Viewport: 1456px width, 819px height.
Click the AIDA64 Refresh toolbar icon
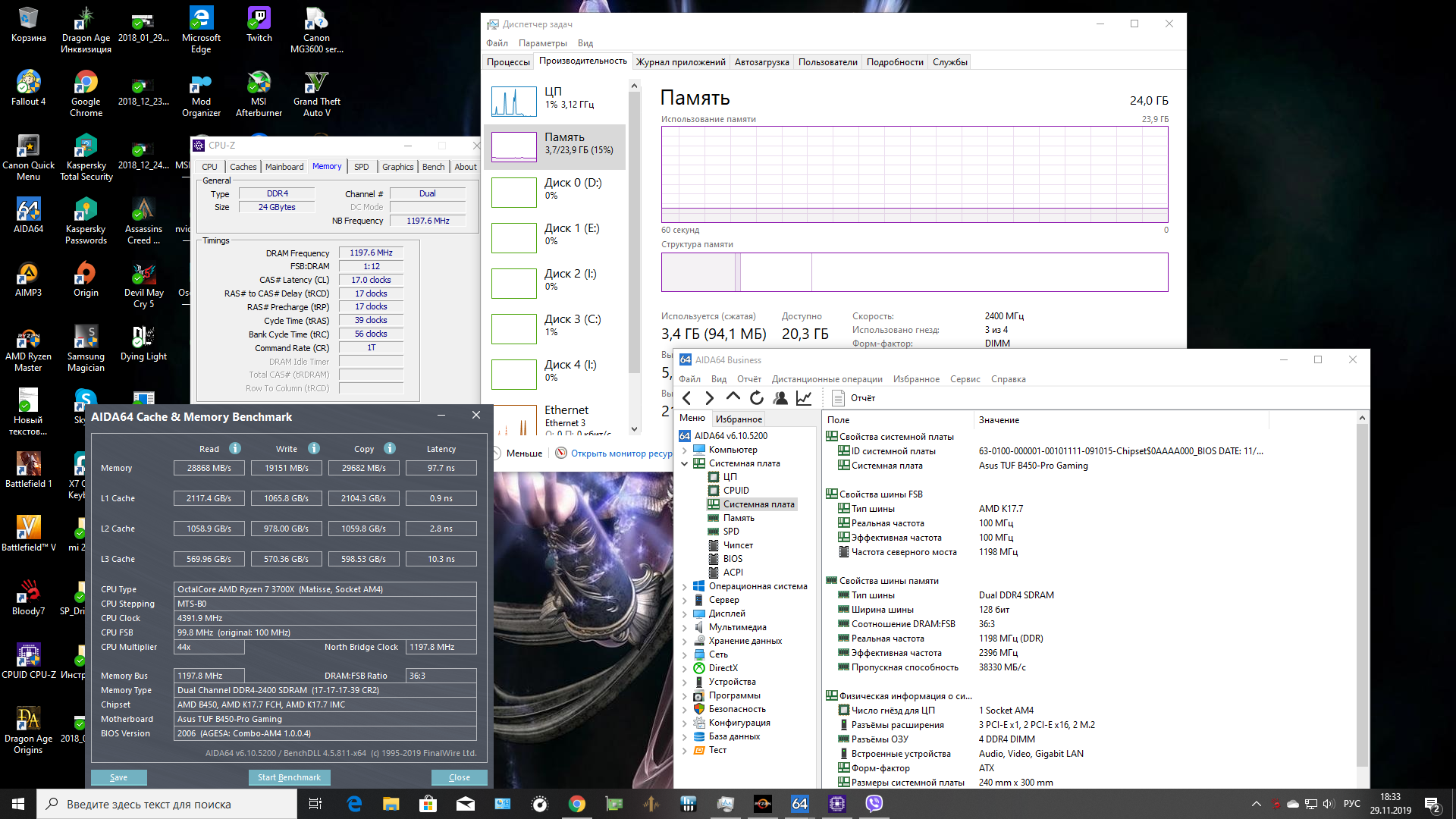[x=756, y=398]
